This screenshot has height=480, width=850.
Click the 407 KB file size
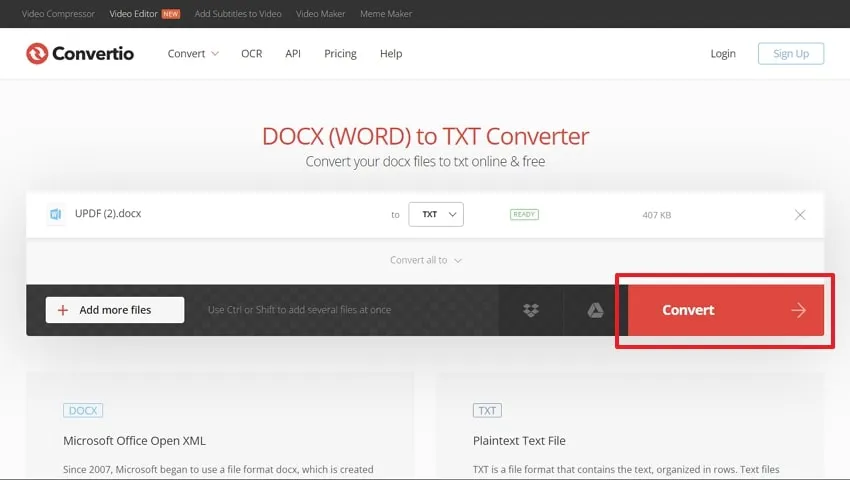tap(656, 215)
